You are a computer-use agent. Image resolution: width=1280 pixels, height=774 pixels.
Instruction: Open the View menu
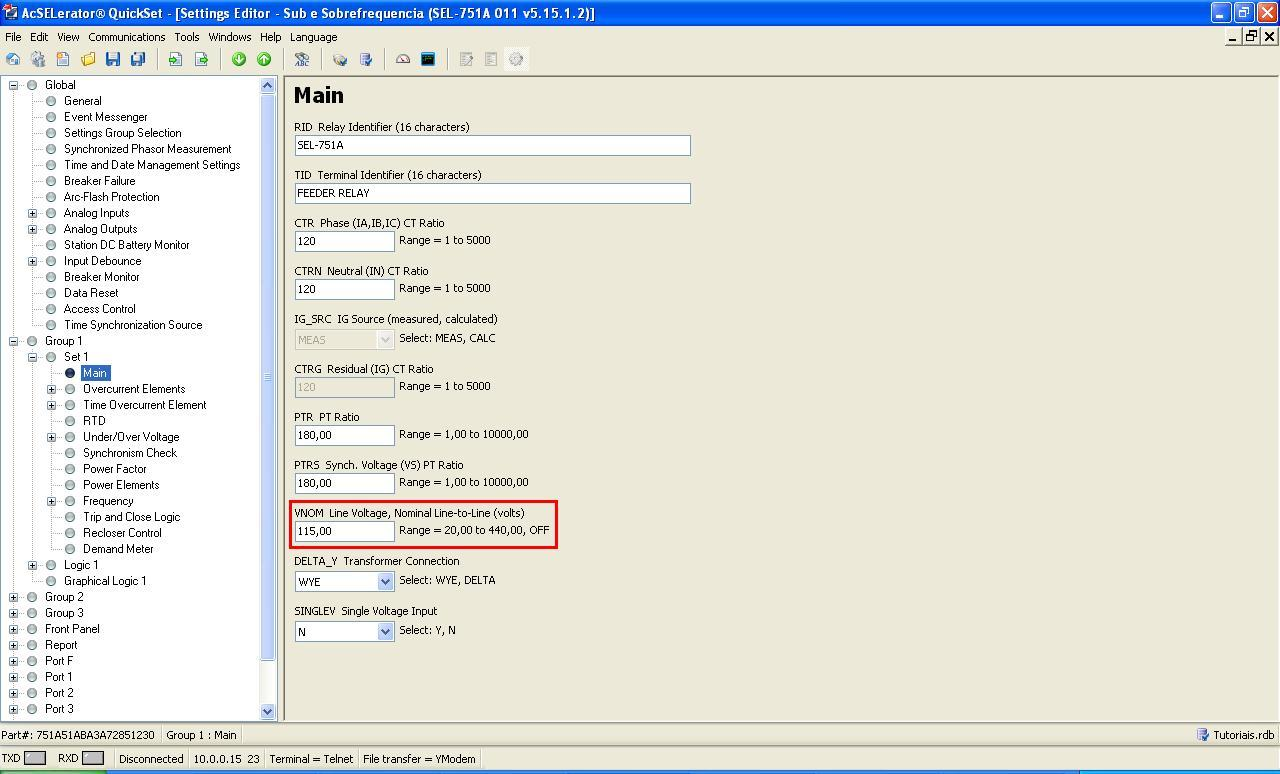pyautogui.click(x=68, y=37)
